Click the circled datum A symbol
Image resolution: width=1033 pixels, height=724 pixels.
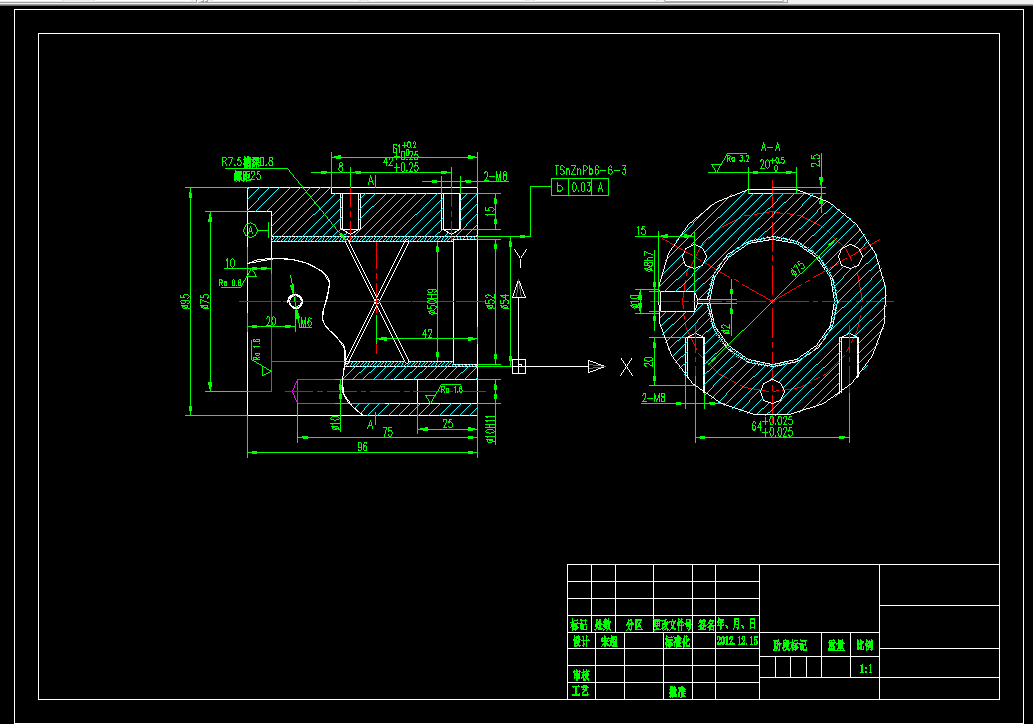250,231
